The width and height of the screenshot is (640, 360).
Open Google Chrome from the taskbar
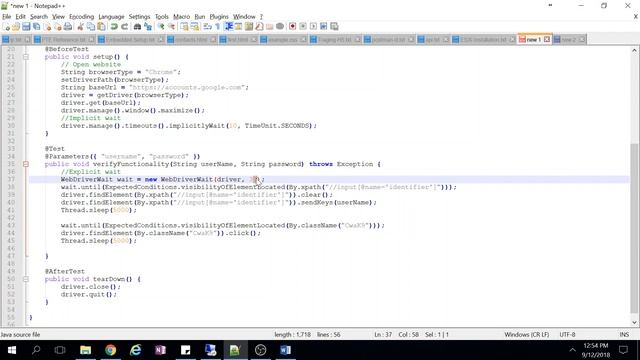[x=110, y=350]
